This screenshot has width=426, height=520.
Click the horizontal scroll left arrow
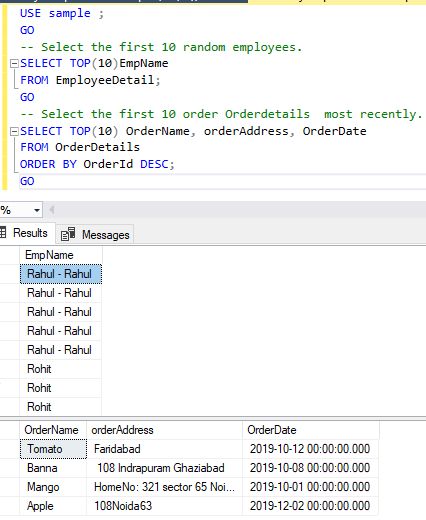52,210
